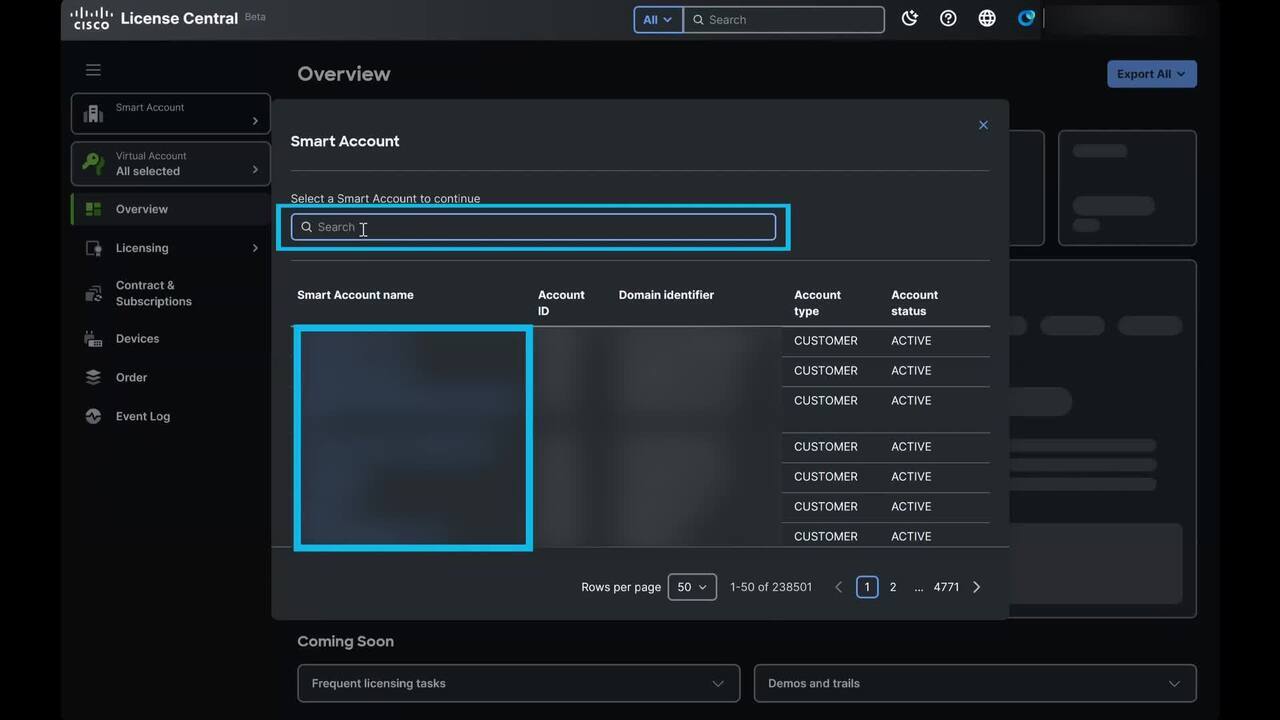Viewport: 1280px width, 720px height.
Task: Open the language globe icon
Action: coord(987,19)
